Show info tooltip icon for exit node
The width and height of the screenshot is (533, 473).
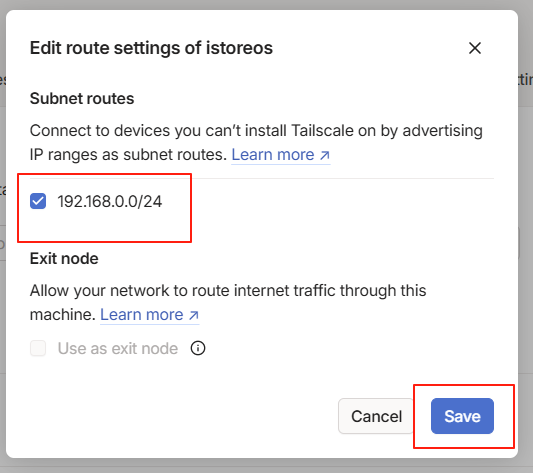coord(198,348)
